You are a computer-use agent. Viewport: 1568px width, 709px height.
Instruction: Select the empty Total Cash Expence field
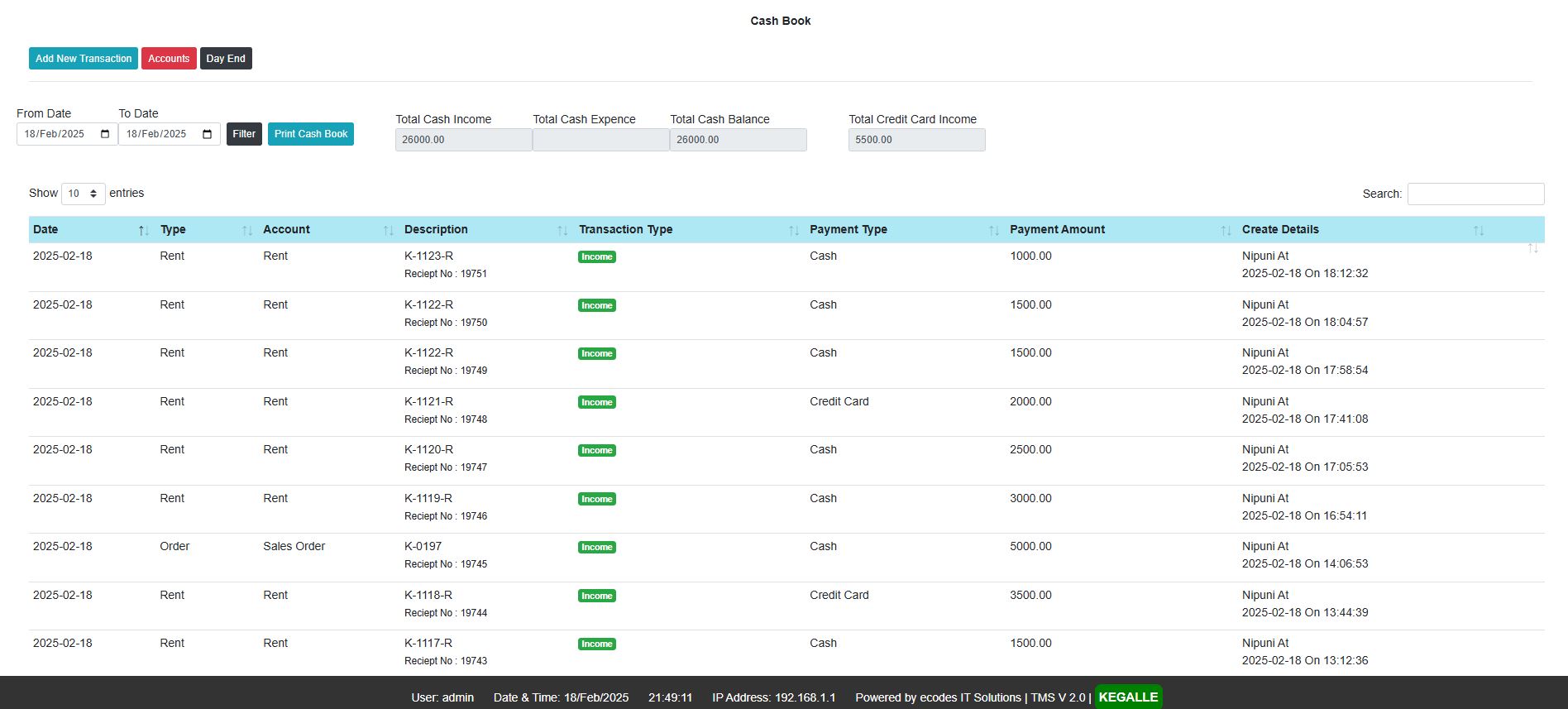pos(601,140)
